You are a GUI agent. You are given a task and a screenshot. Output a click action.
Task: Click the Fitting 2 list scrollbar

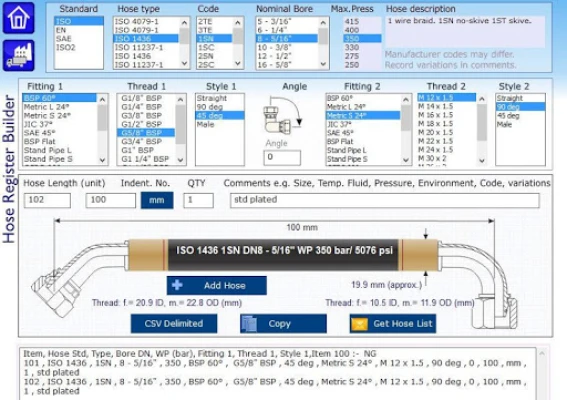[x=406, y=129]
